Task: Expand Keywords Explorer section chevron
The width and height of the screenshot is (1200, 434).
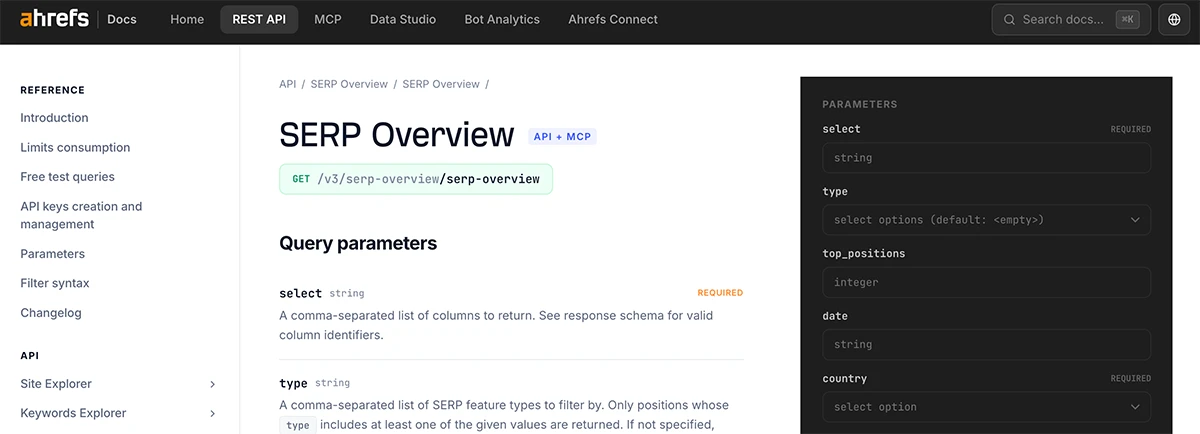Action: 212,413
